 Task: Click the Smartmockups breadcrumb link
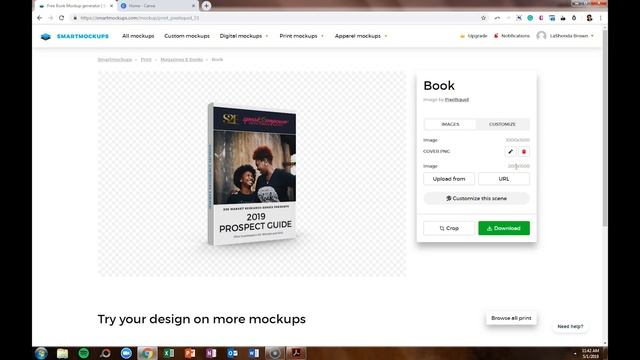tap(115, 60)
